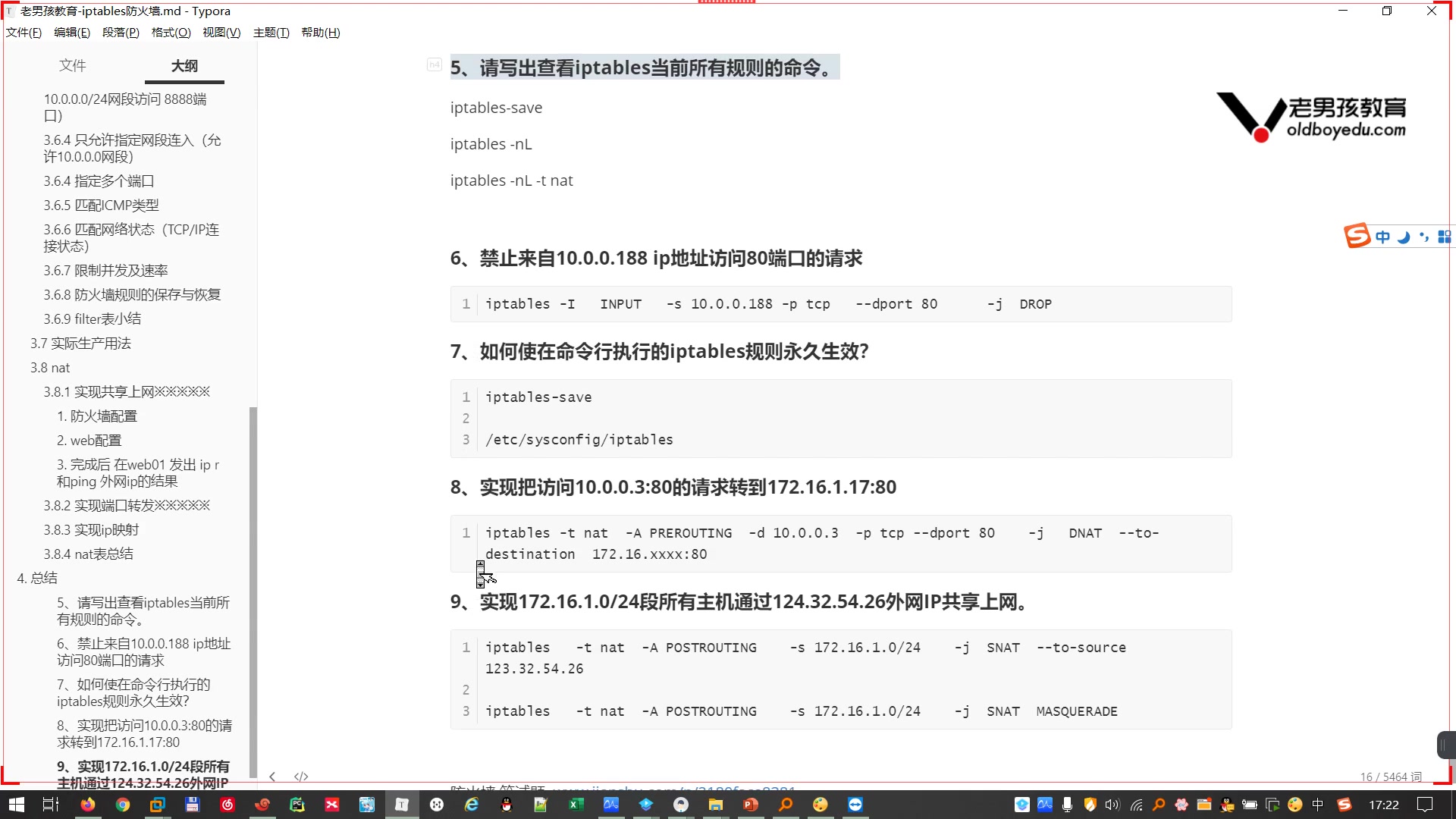Open the 视图(V) menu
1456x819 pixels.
point(221,33)
